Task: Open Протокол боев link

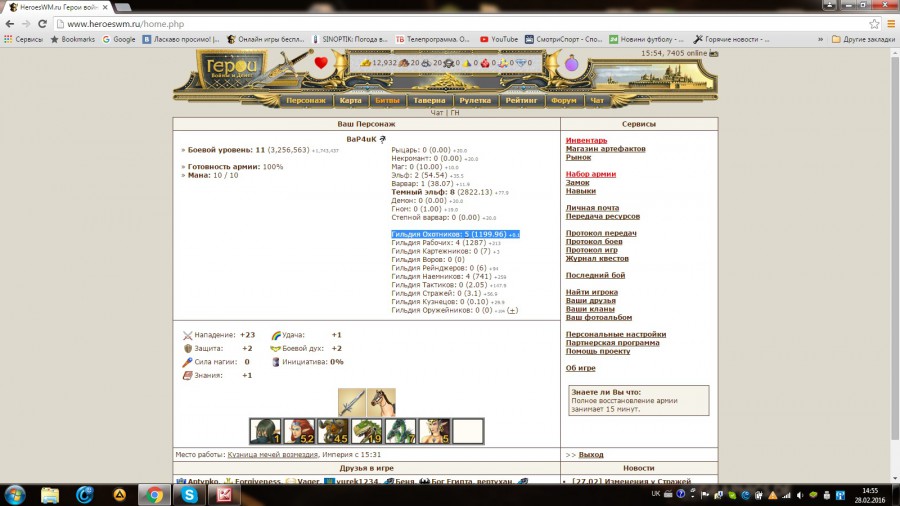Action: pyautogui.click(x=594, y=242)
